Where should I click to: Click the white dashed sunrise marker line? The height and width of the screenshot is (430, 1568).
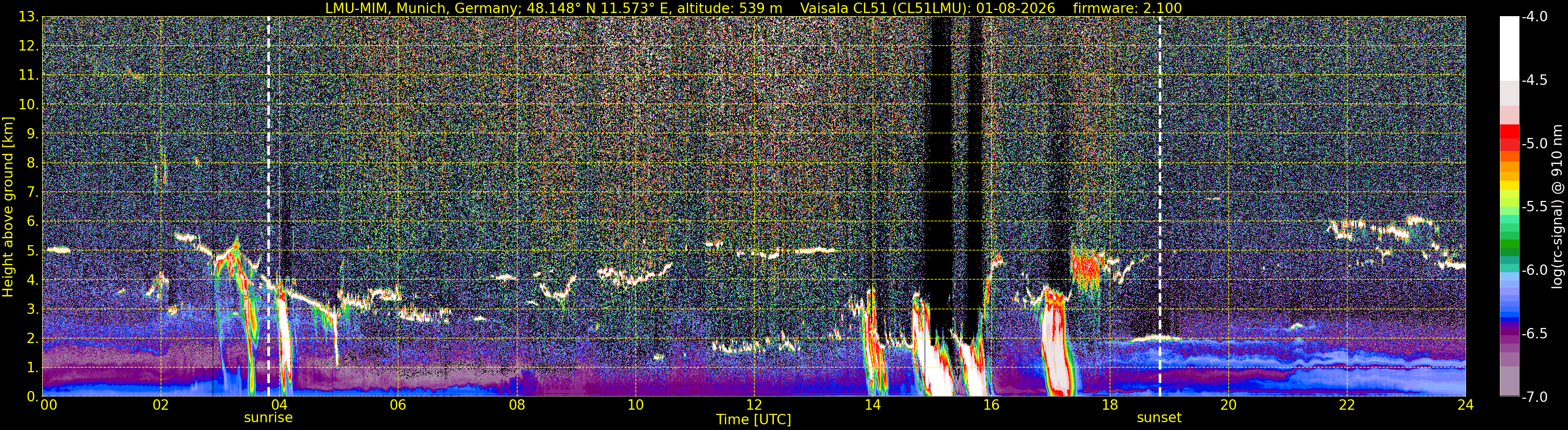click(x=268, y=207)
